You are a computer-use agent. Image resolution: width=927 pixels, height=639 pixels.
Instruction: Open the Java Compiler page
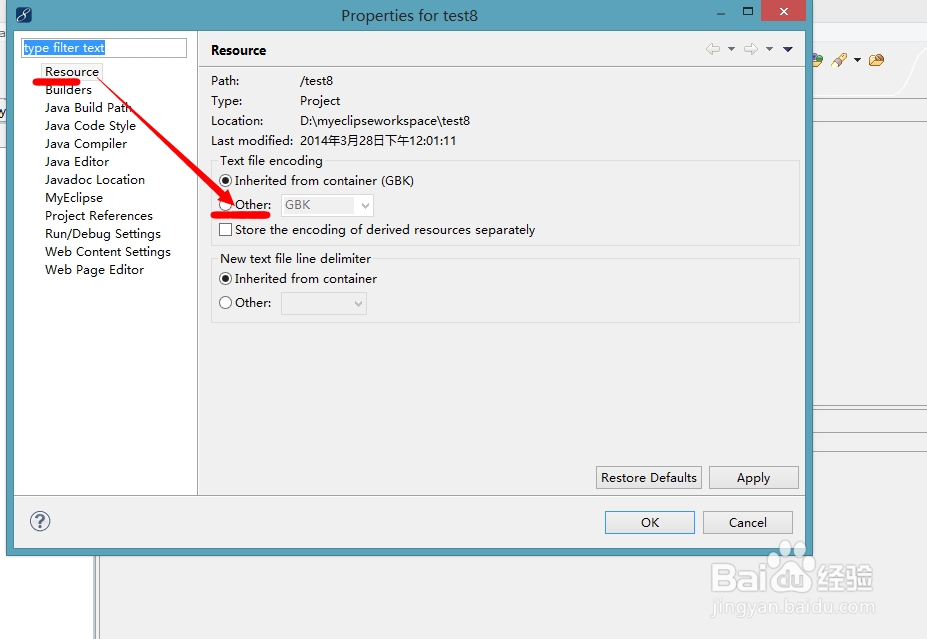pyautogui.click(x=86, y=144)
